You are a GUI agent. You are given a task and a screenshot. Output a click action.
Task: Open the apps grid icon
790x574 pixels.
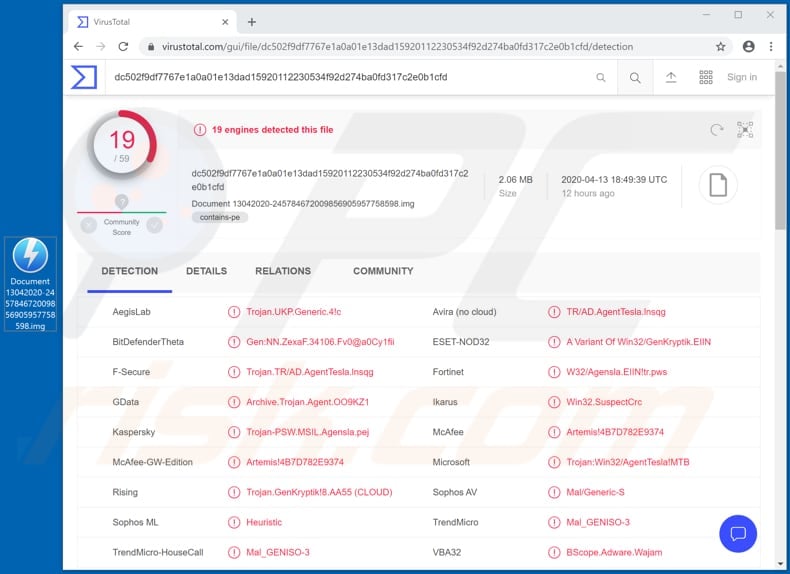coord(706,77)
